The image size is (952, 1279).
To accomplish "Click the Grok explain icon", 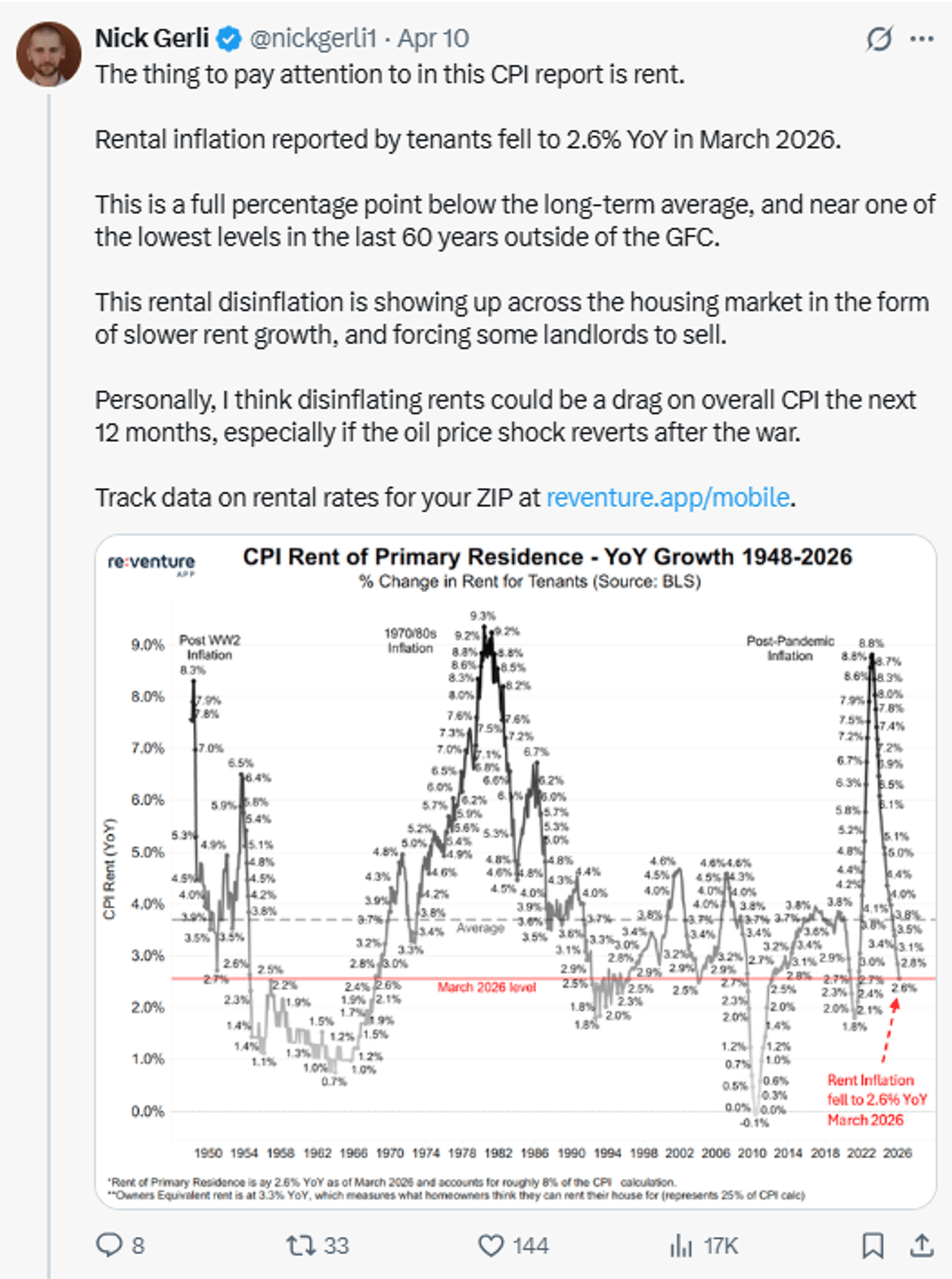I will (x=879, y=39).
